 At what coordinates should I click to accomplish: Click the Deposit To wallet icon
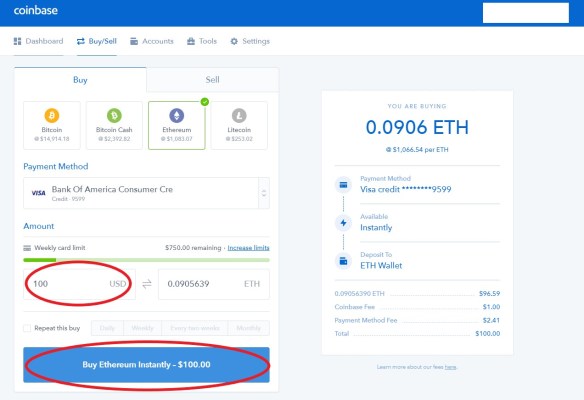(343, 261)
